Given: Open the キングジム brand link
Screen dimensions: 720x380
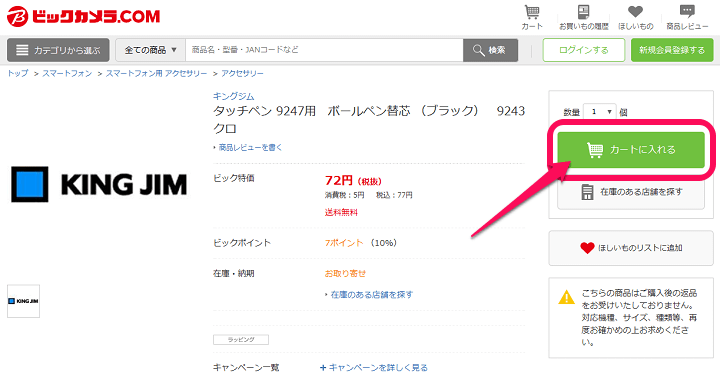Looking at the screenshot, I should [233, 96].
